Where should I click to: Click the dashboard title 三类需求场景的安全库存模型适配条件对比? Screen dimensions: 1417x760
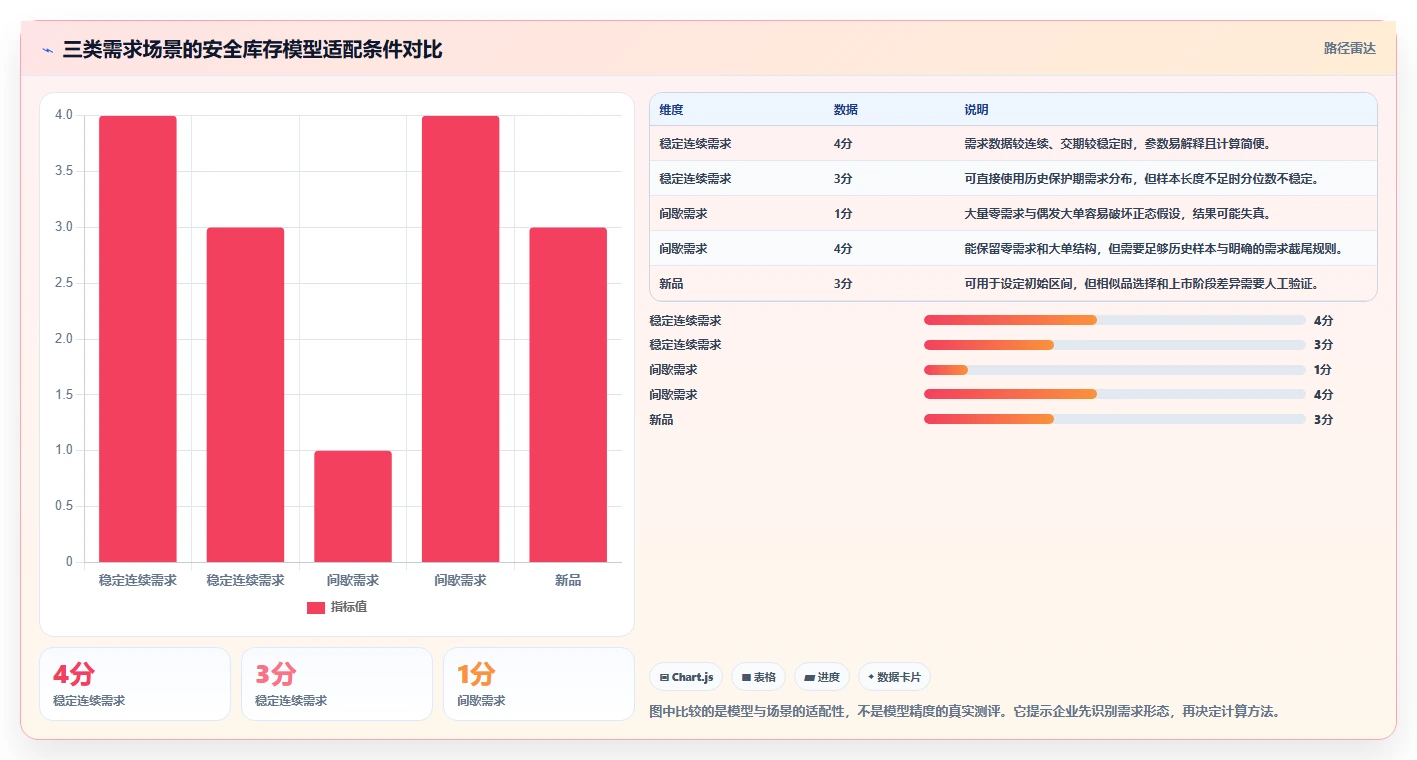(252, 50)
